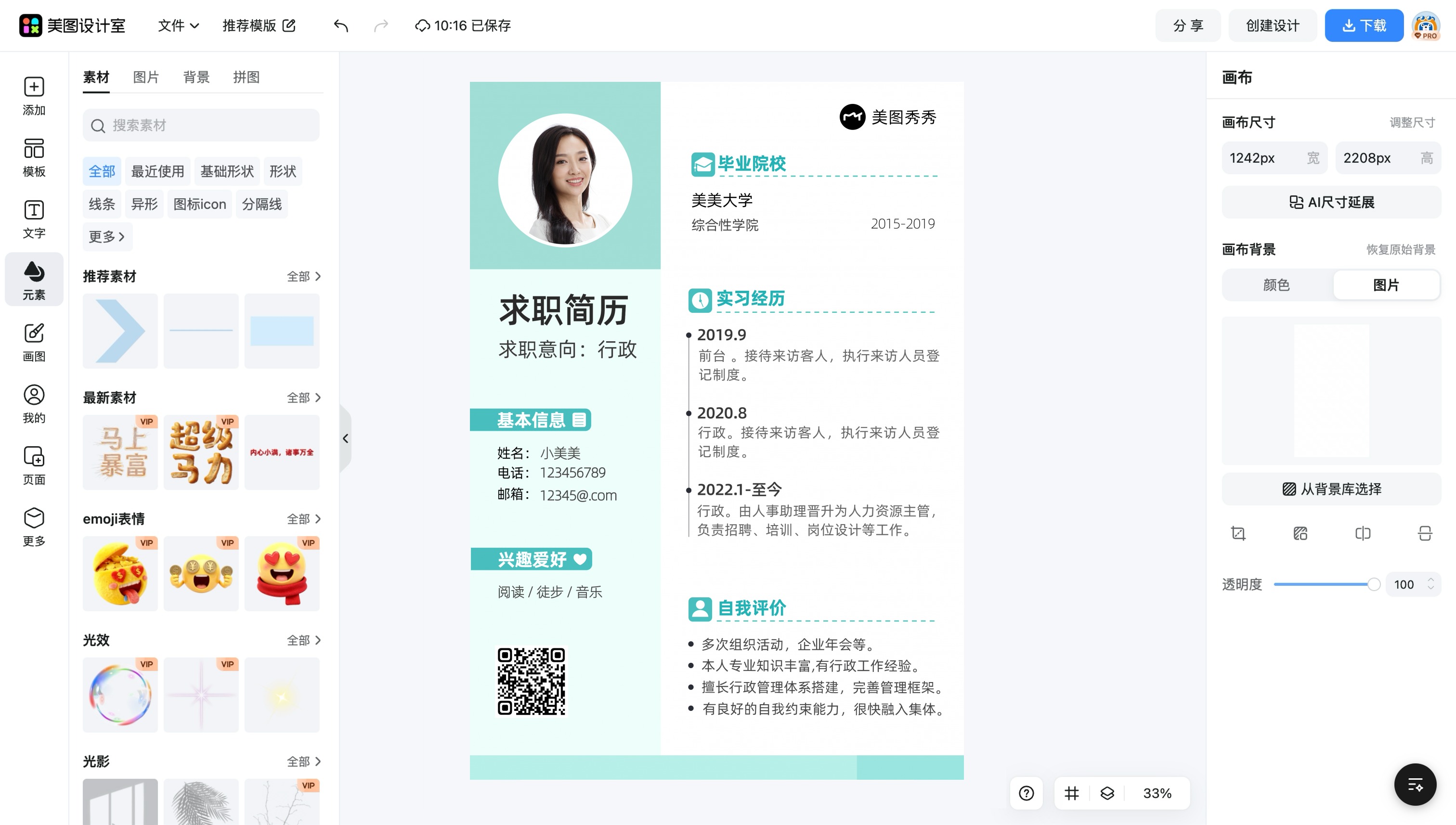Click the 搜索素材 search field
The width and height of the screenshot is (1456, 825).
tap(201, 125)
